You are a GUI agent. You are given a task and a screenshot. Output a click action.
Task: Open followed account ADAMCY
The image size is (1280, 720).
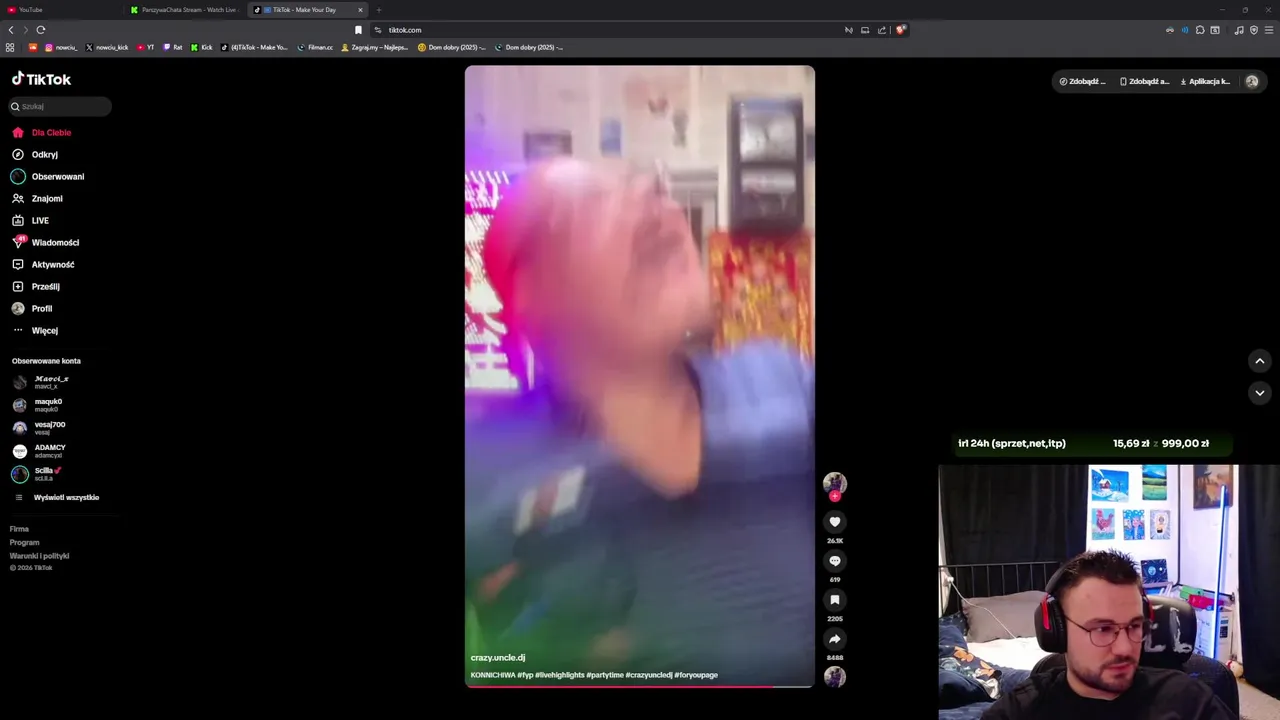point(39,451)
